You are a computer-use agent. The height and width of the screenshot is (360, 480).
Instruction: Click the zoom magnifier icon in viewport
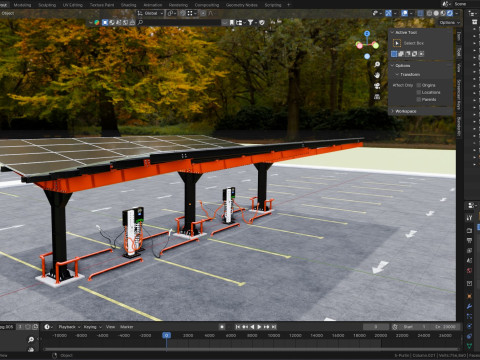click(377, 64)
